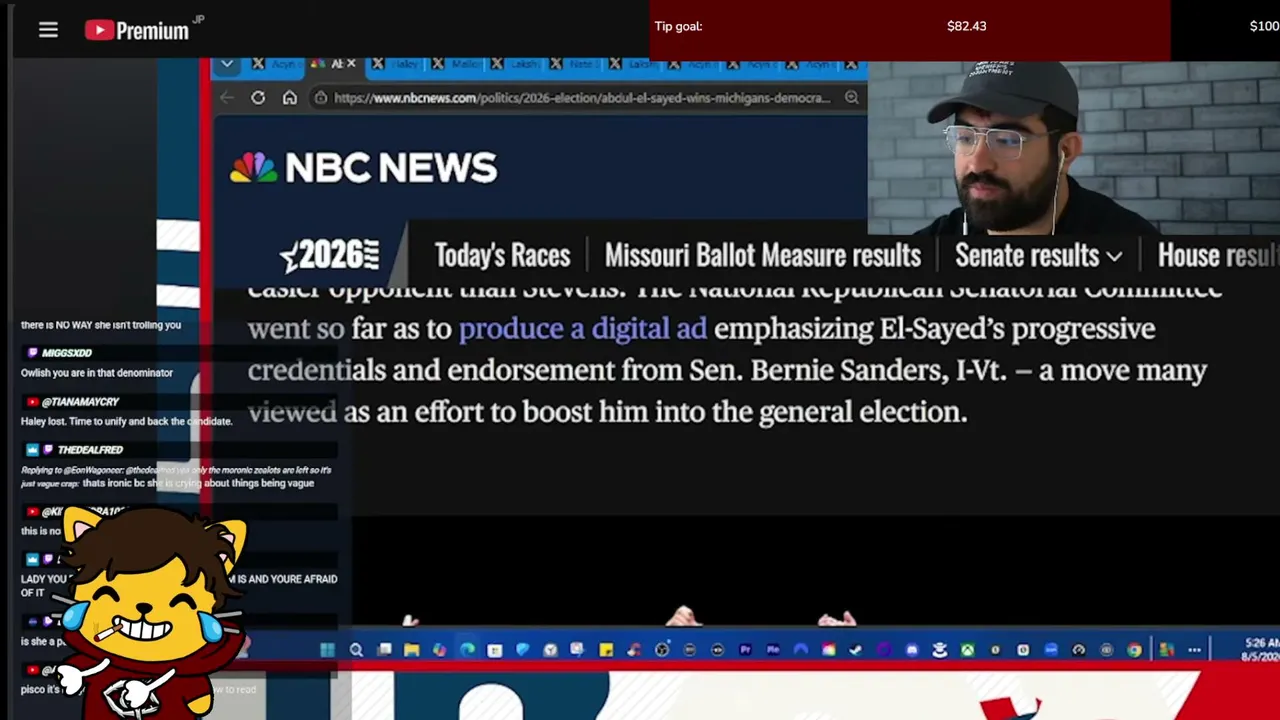
Task: Open the YouTube hamburger guide menu
Action: [x=48, y=30]
